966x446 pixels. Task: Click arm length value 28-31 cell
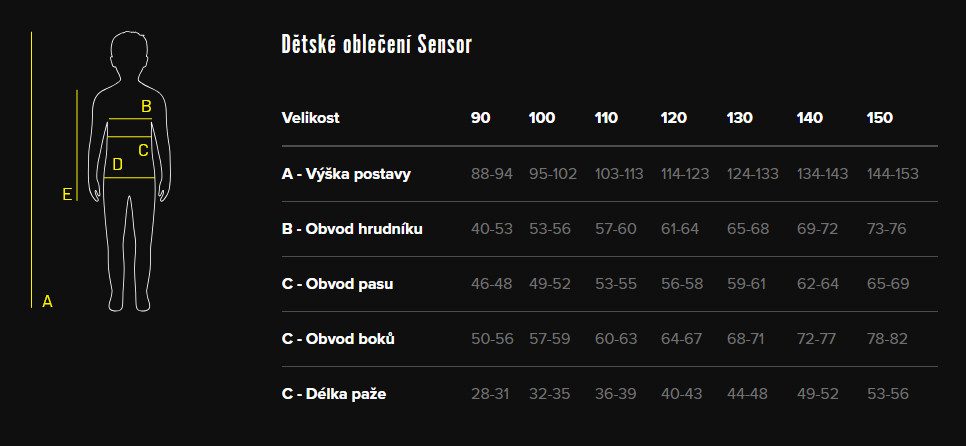click(490, 394)
